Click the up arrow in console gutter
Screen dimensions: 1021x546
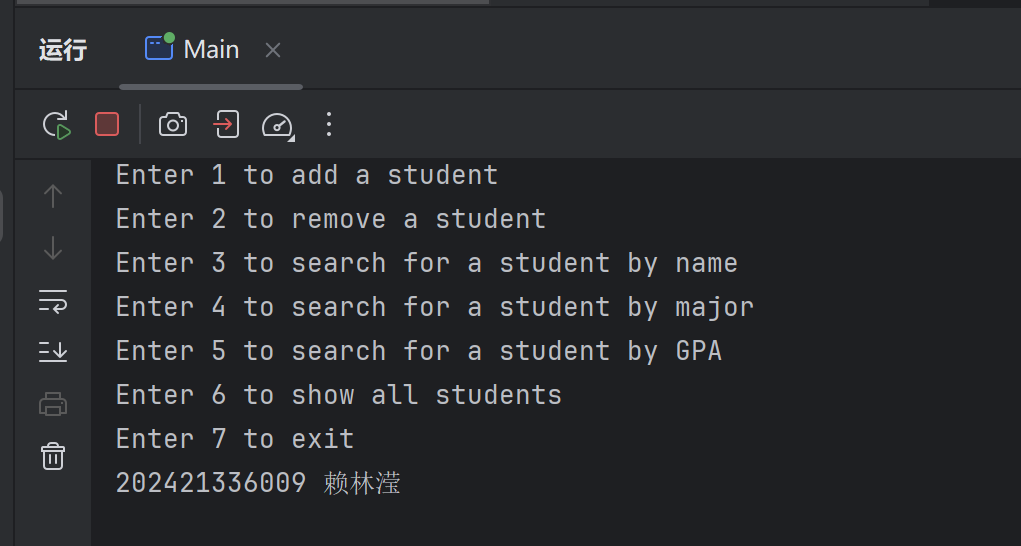coord(53,196)
